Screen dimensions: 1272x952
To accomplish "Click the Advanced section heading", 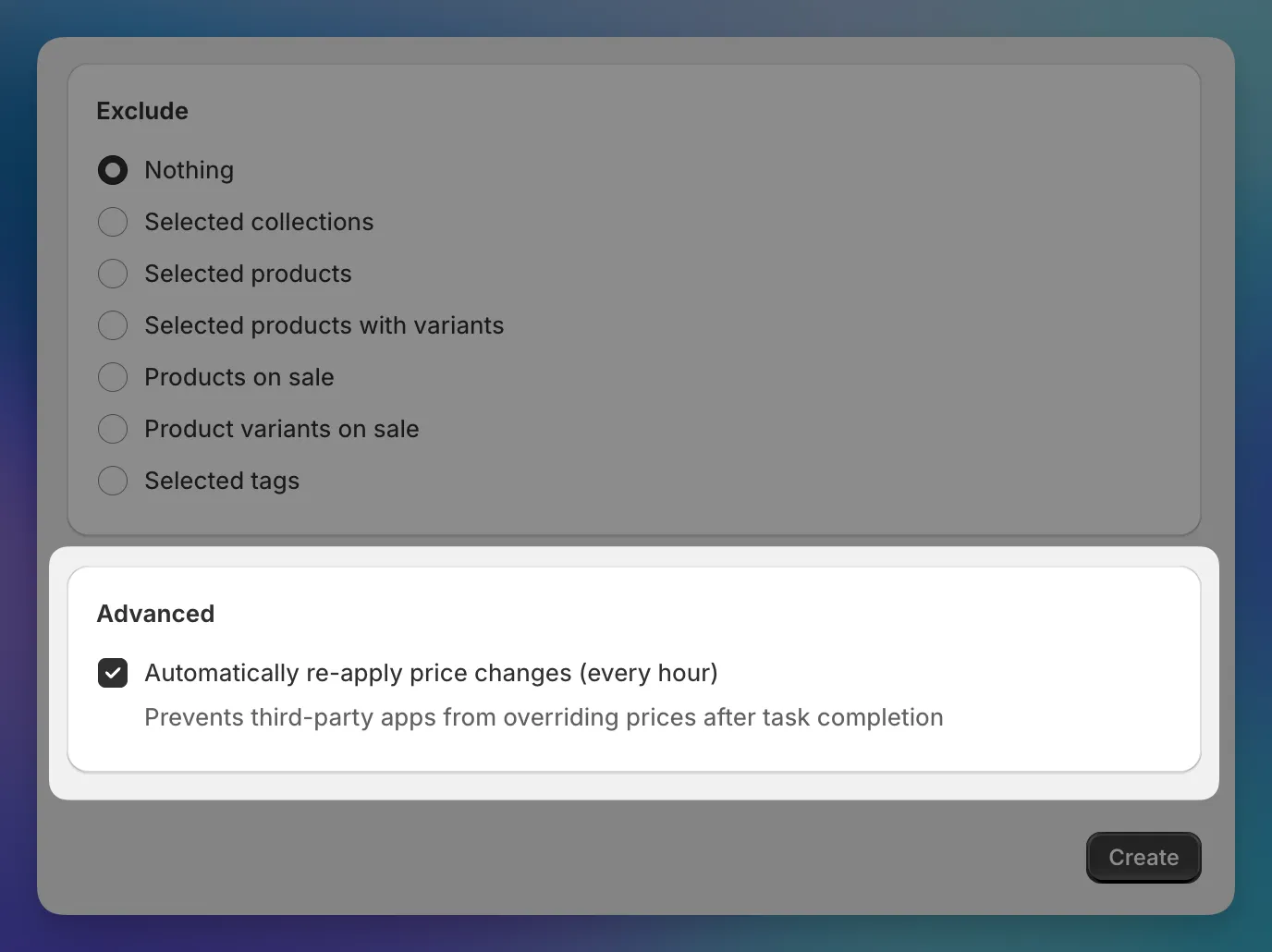I will click(155, 613).
